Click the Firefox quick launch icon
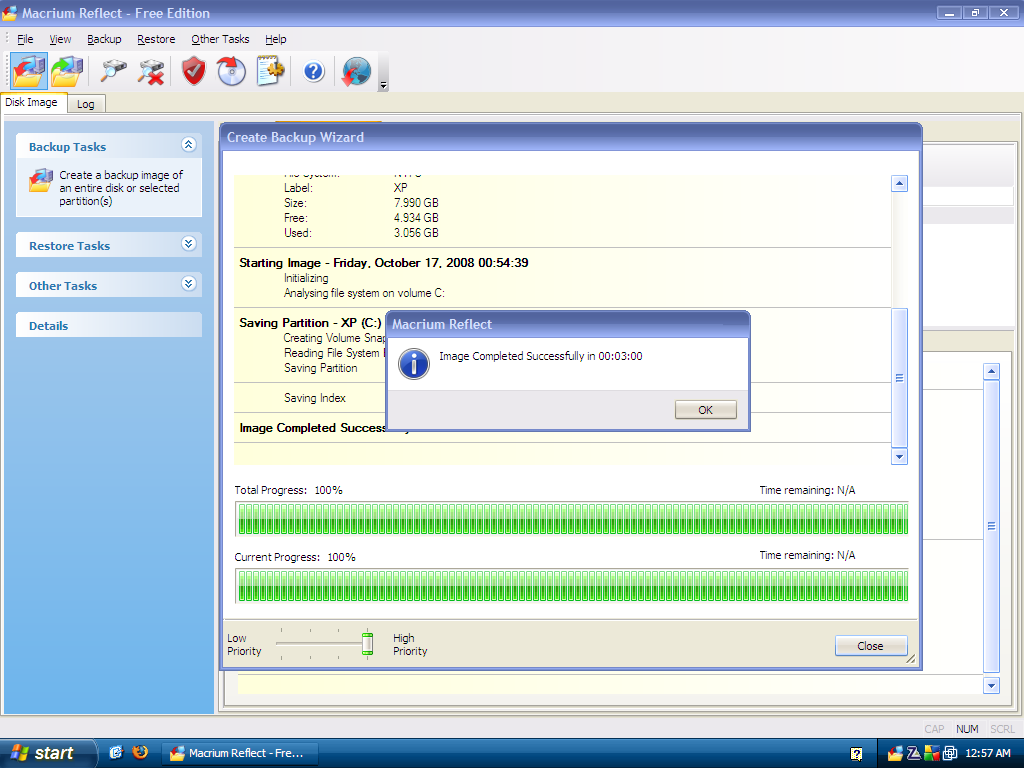 coord(140,752)
